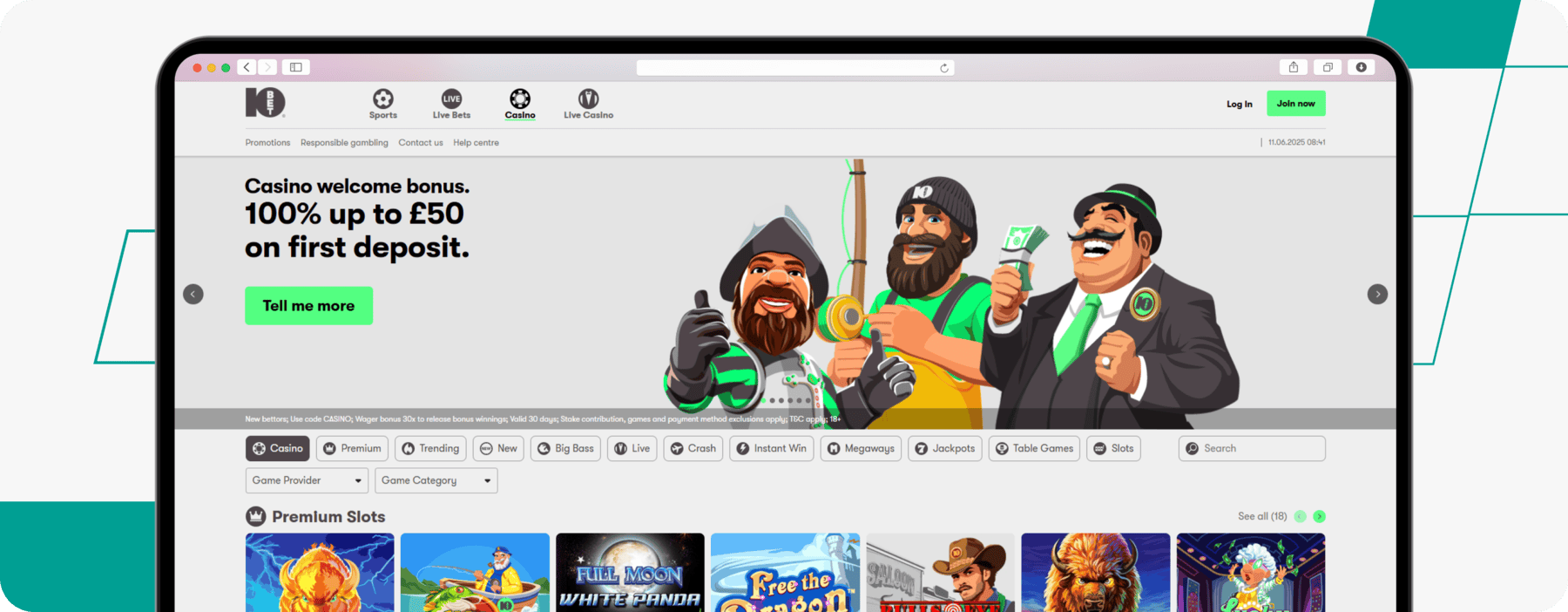Show next banner slide

(1377, 294)
